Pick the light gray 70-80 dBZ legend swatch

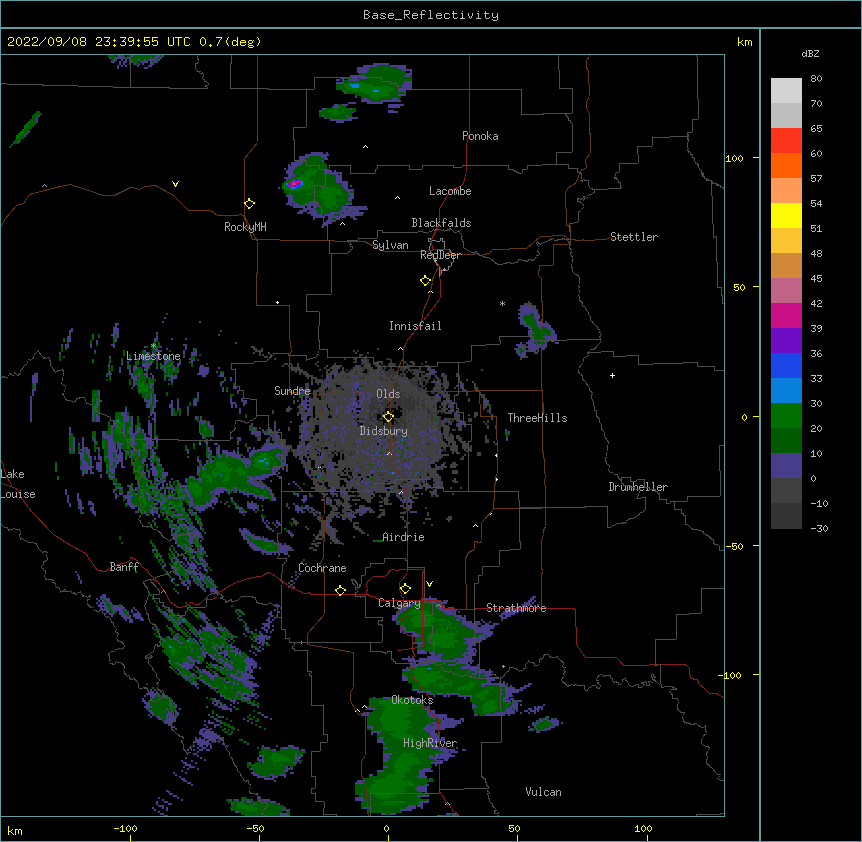(x=786, y=91)
